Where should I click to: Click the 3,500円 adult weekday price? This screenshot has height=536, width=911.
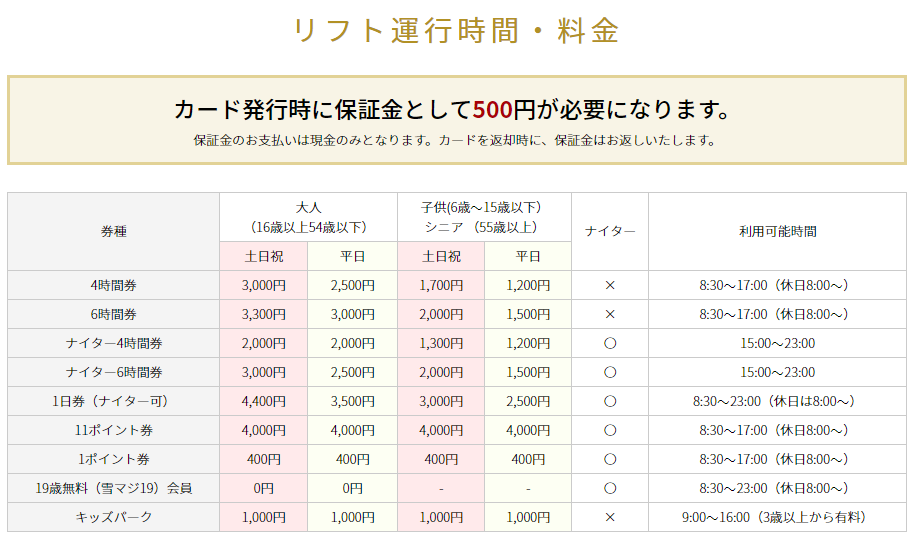tap(353, 402)
